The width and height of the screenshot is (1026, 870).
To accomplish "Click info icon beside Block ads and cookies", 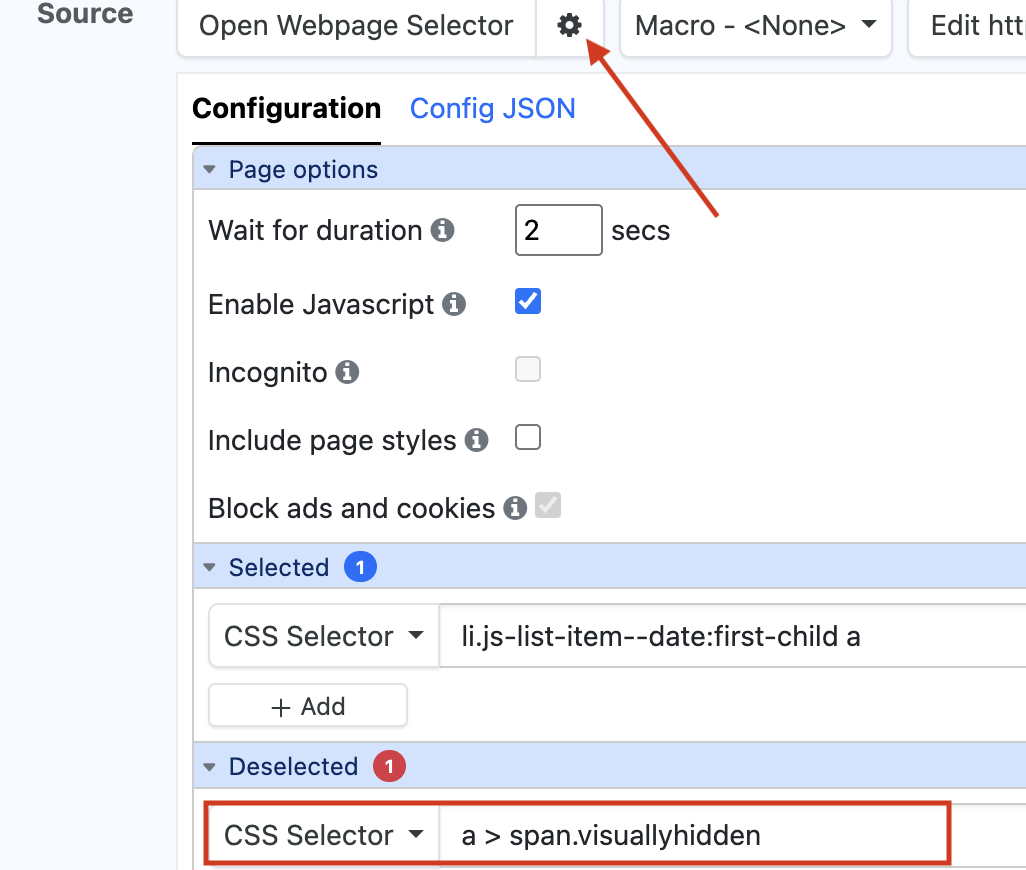I will (x=515, y=508).
